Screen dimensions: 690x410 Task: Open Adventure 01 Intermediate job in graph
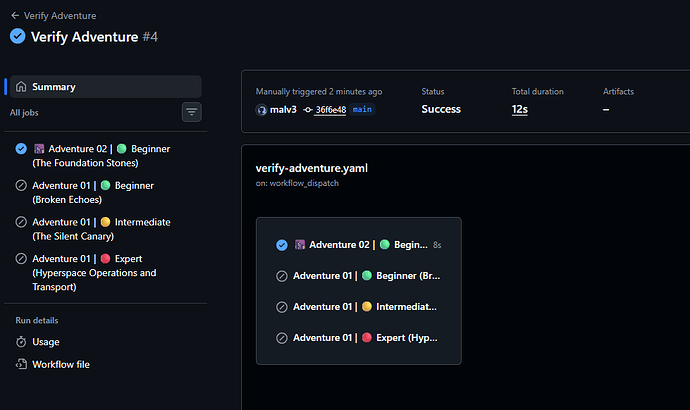coord(359,307)
